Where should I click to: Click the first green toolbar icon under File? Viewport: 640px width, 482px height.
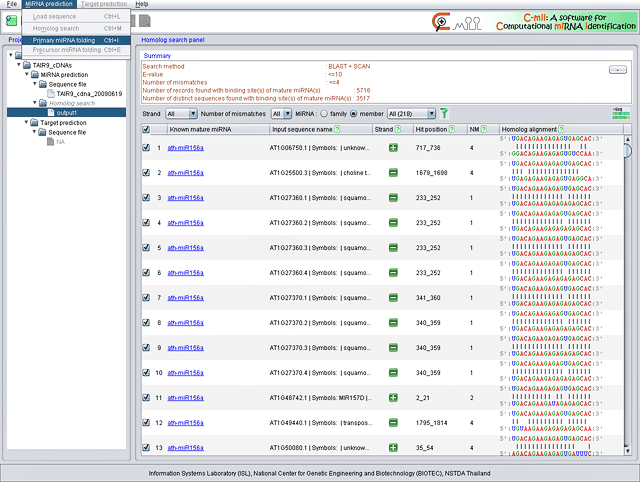click(x=12, y=21)
